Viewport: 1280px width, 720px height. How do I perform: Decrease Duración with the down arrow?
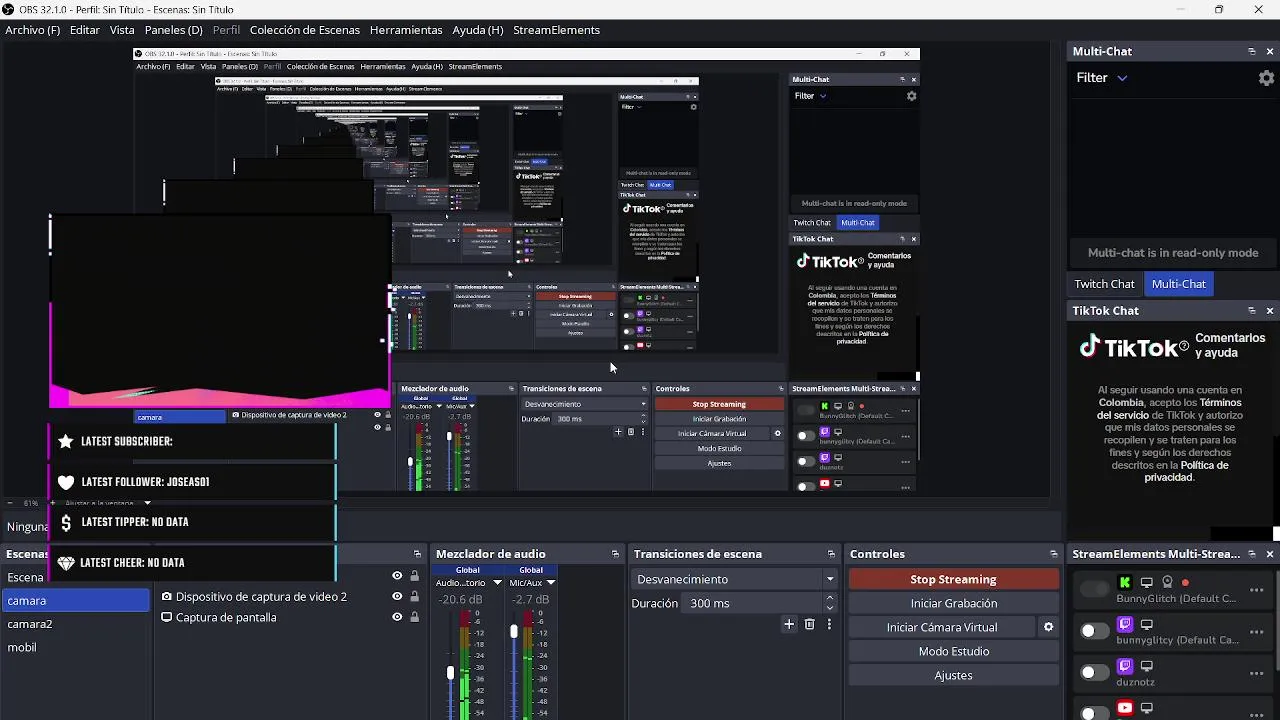click(830, 608)
